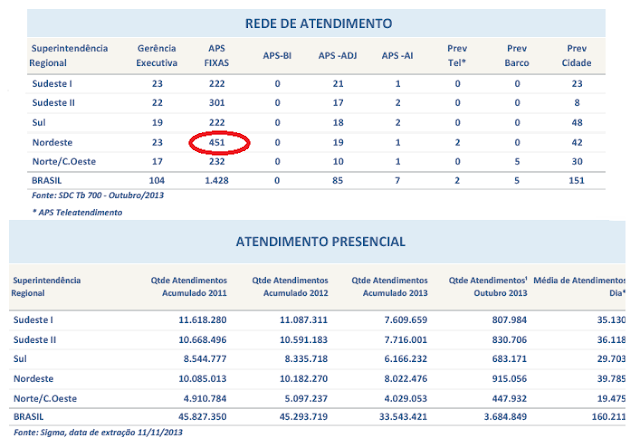
Task: Click the Brasil Gerência Executiva total "104"
Action: coord(157,180)
